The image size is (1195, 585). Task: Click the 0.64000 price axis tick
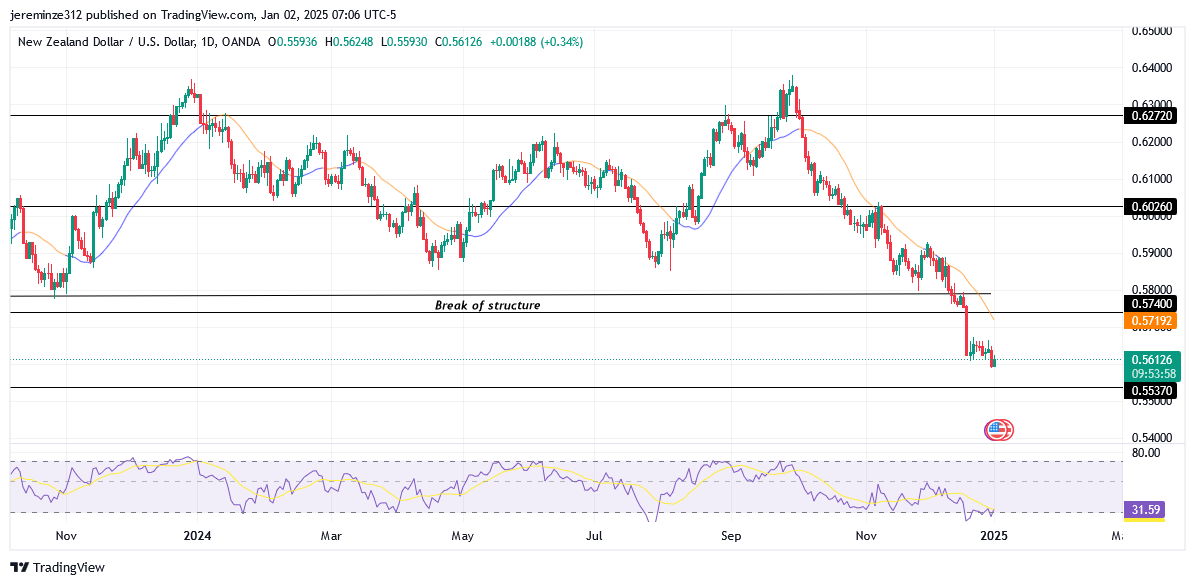[1150, 68]
